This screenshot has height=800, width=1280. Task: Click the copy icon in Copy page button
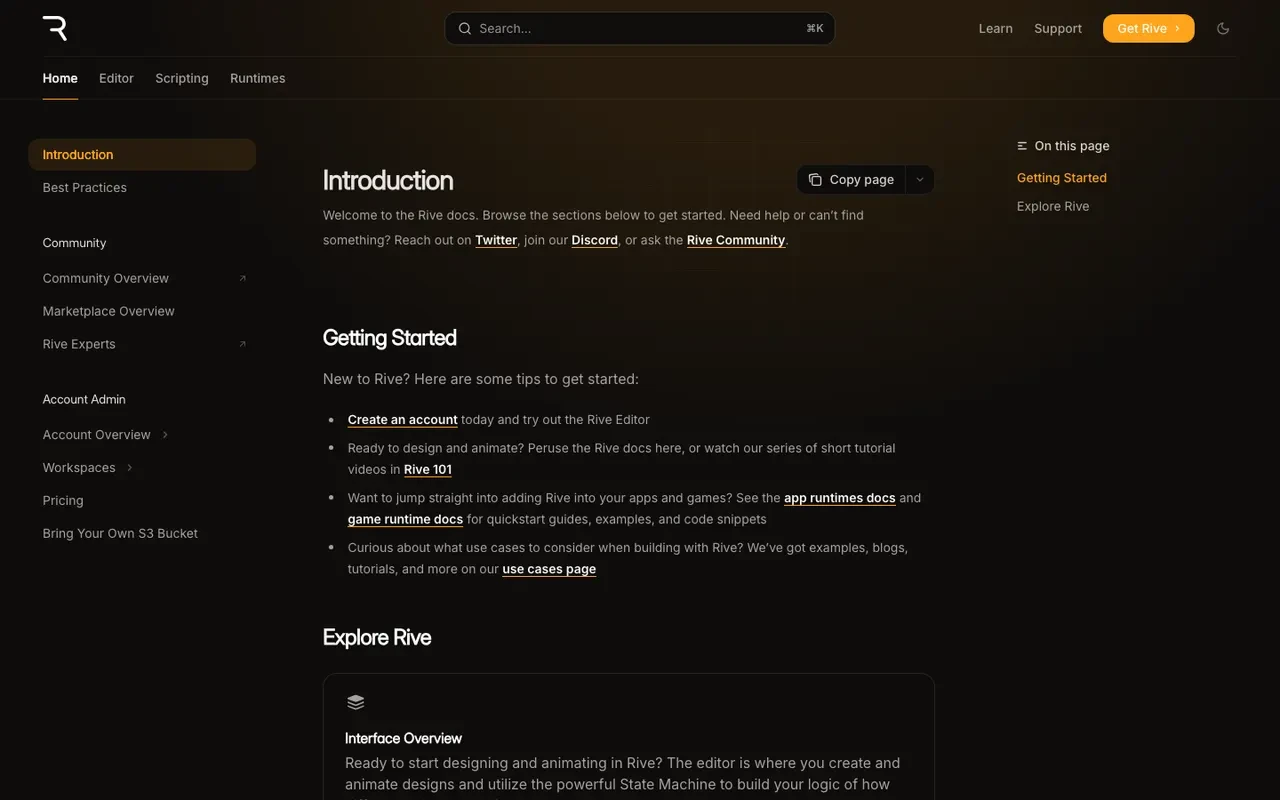815,180
